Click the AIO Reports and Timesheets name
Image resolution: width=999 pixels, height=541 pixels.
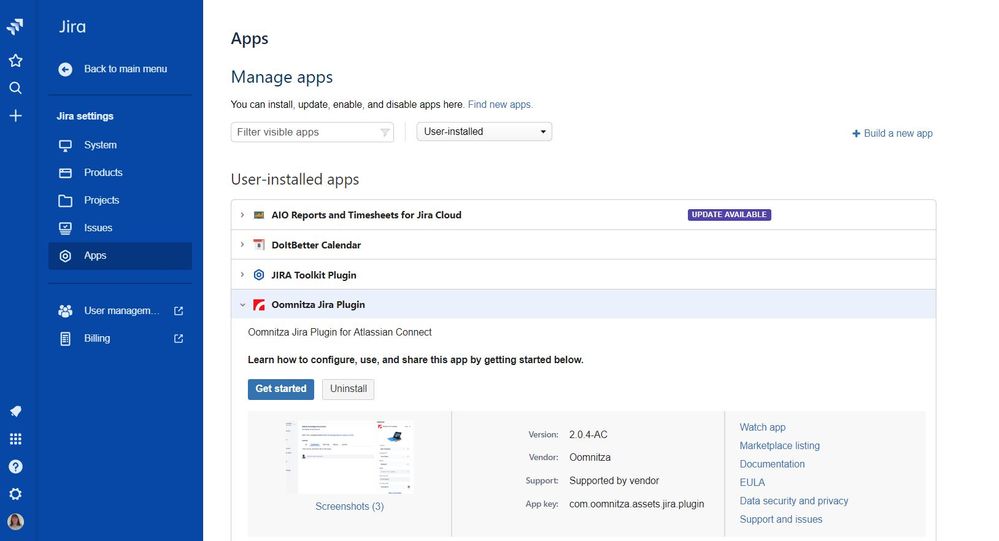click(366, 215)
